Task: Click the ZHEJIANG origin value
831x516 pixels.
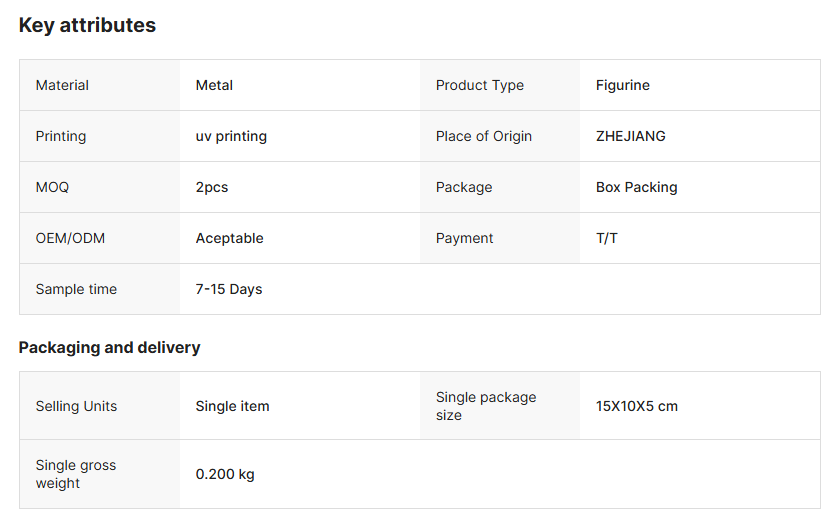Action: (x=630, y=137)
